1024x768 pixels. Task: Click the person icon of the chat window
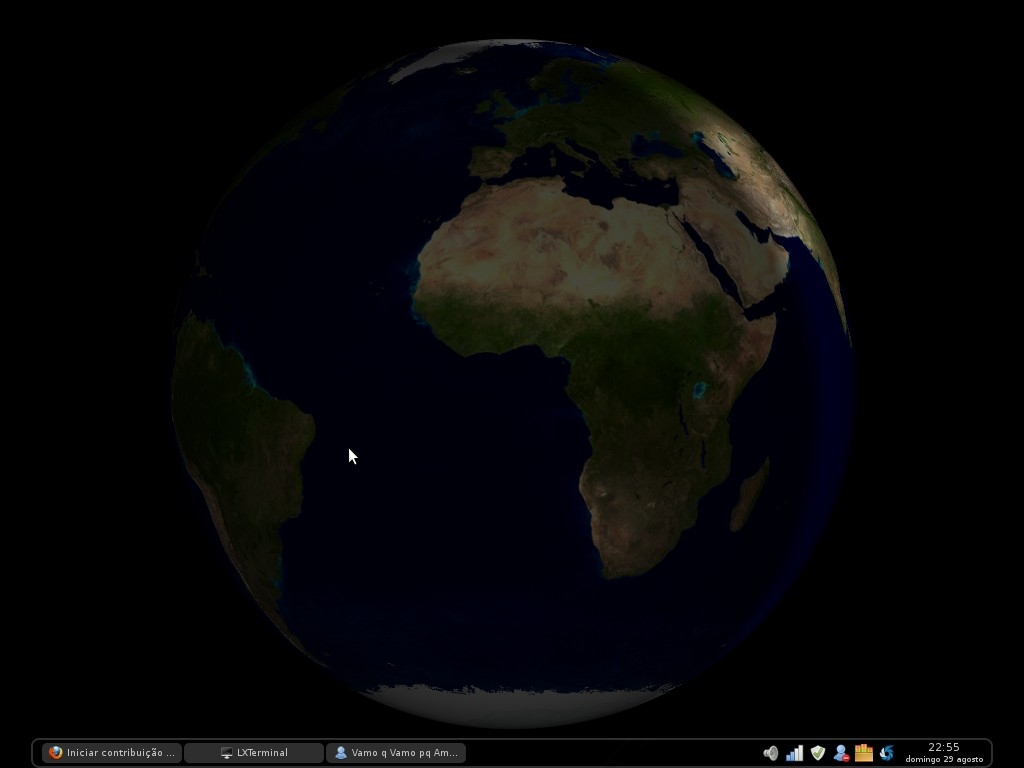[340, 752]
